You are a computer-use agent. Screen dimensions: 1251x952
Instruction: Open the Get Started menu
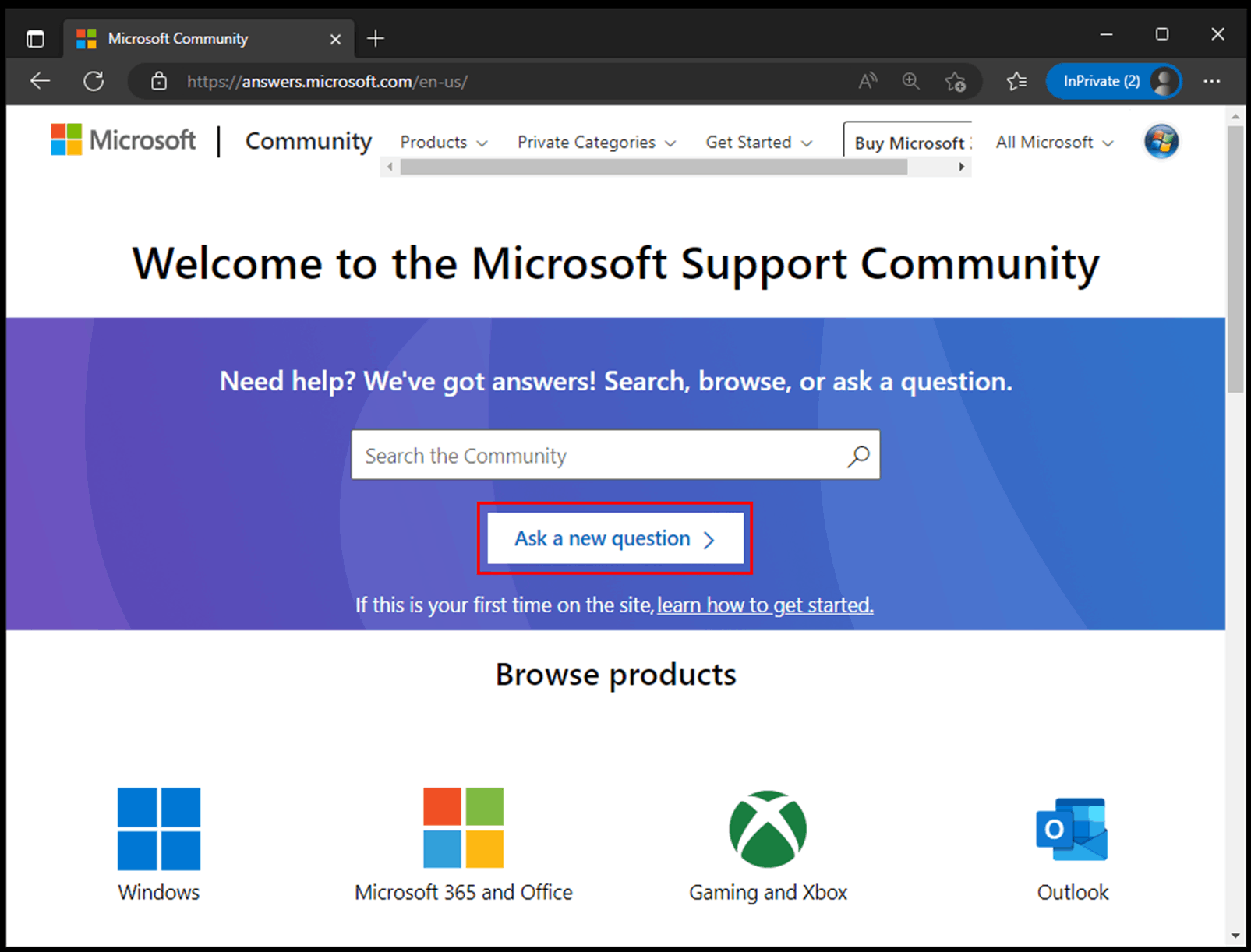coord(758,142)
